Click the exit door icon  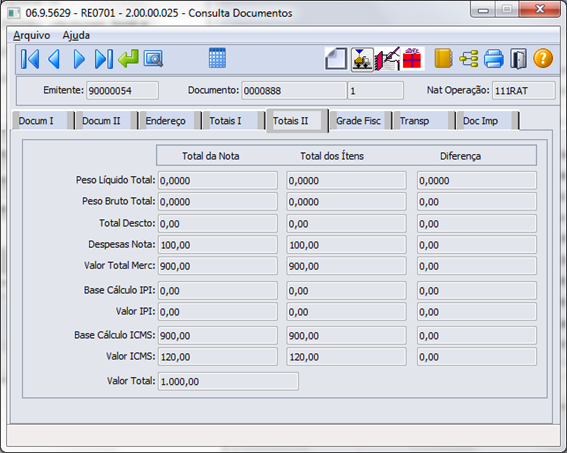click(519, 59)
